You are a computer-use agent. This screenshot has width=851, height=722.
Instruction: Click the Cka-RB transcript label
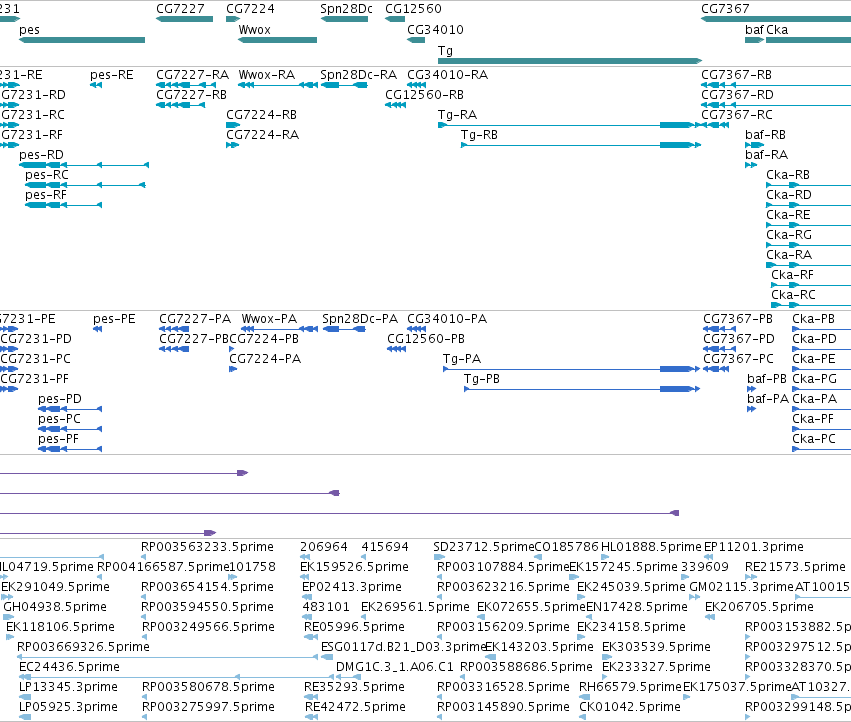(x=788, y=175)
